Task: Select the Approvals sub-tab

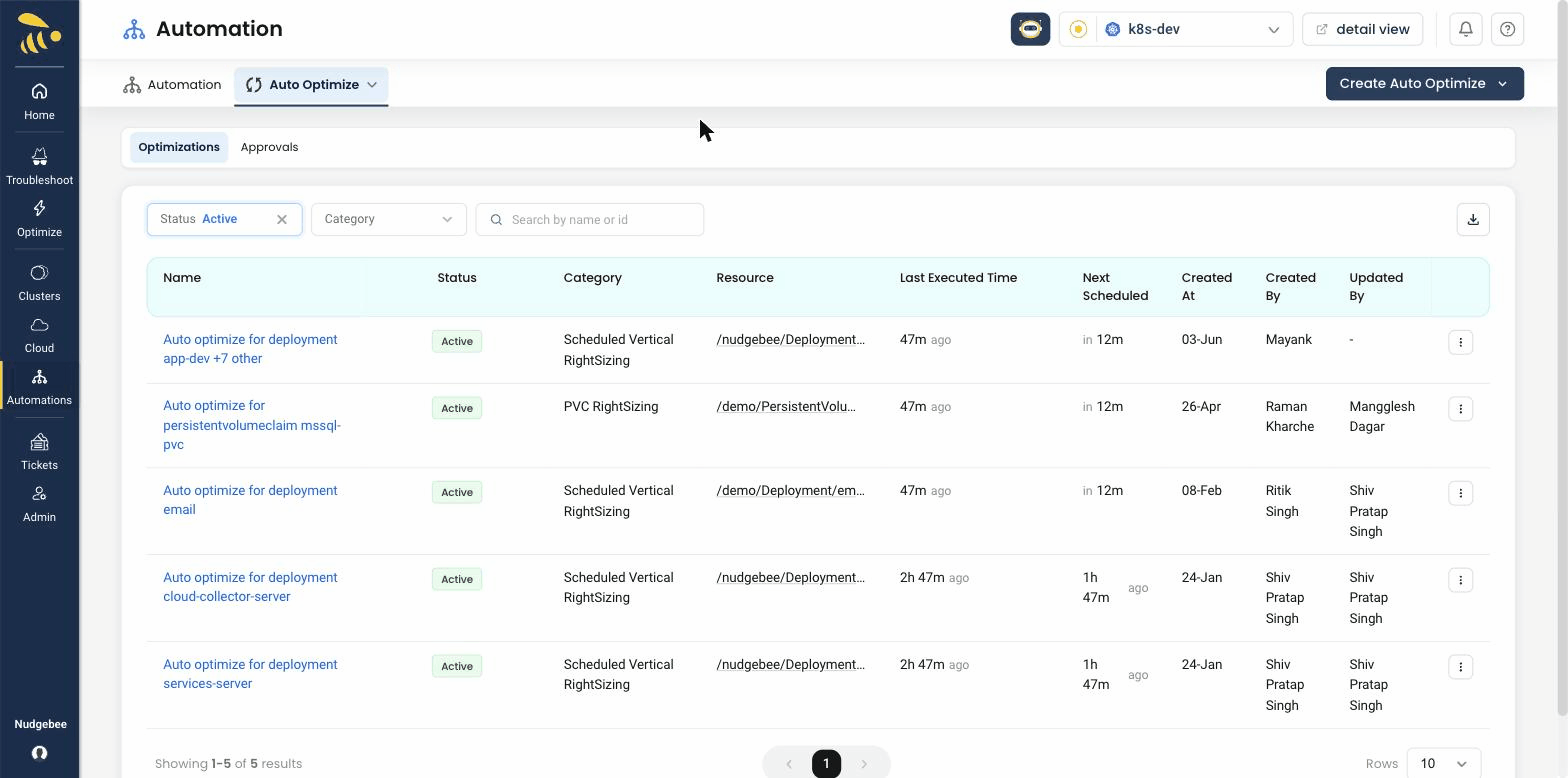Action: point(269,147)
